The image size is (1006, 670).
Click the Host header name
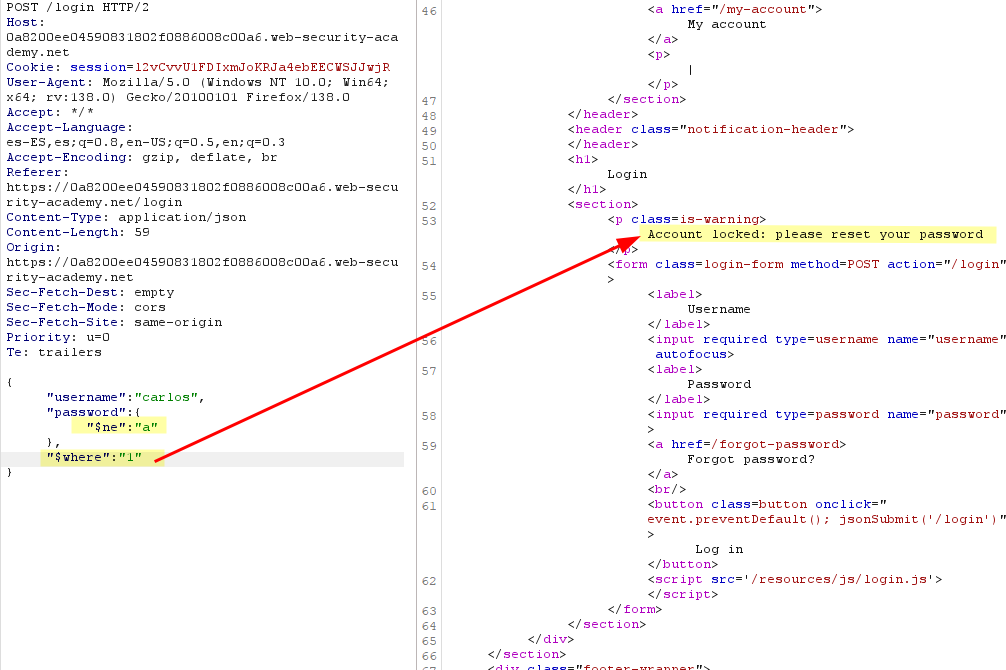tap(26, 22)
